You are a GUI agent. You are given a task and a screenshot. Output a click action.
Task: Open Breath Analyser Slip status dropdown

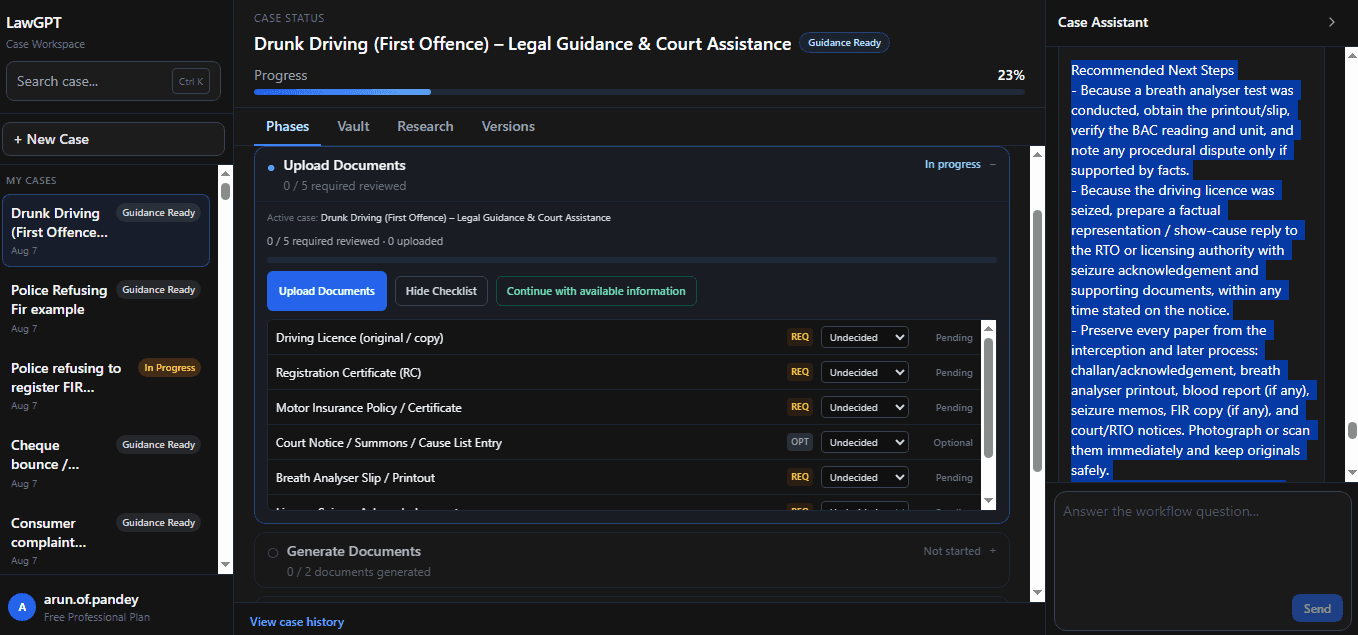(x=865, y=477)
